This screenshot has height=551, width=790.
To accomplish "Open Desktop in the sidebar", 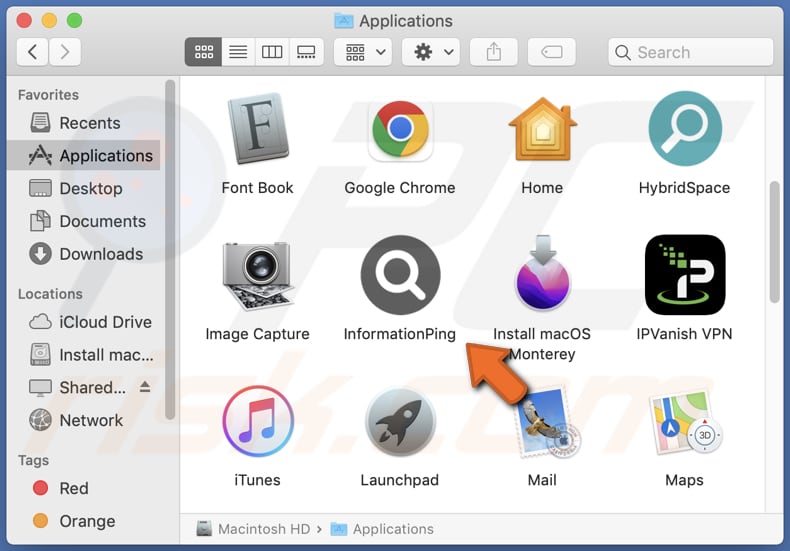I will click(83, 188).
